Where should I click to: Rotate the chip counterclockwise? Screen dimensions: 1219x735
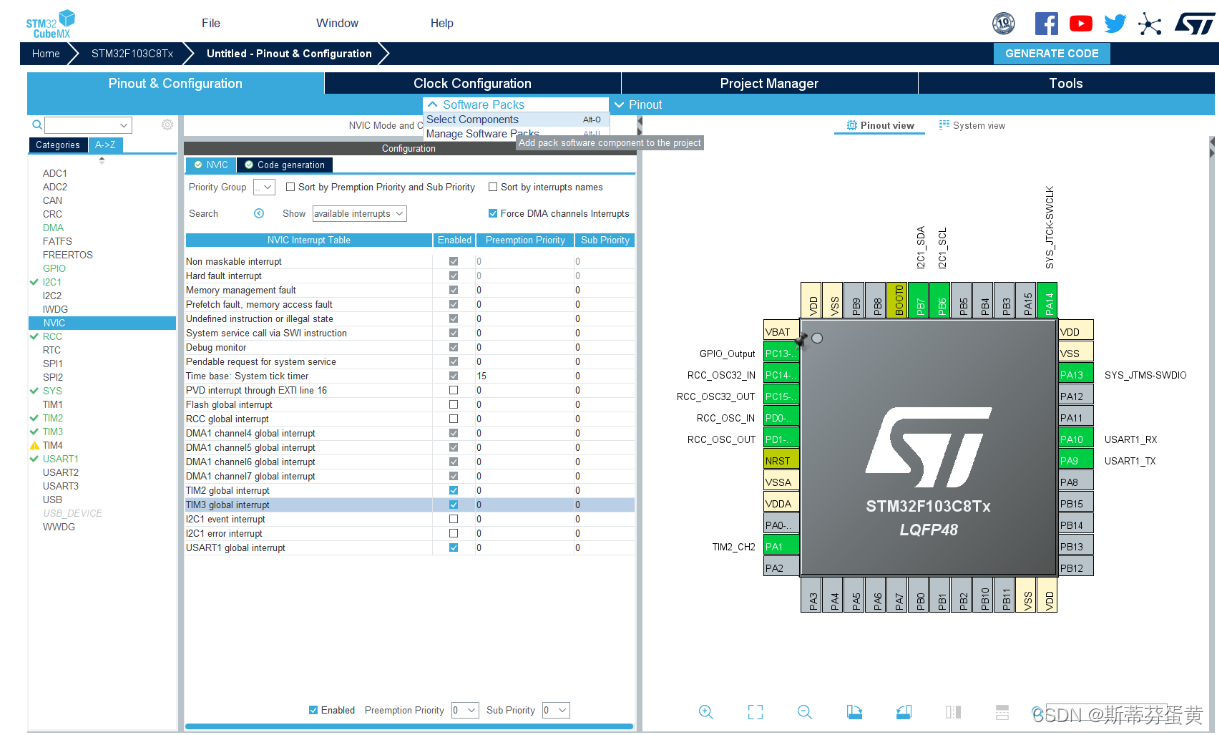point(904,712)
